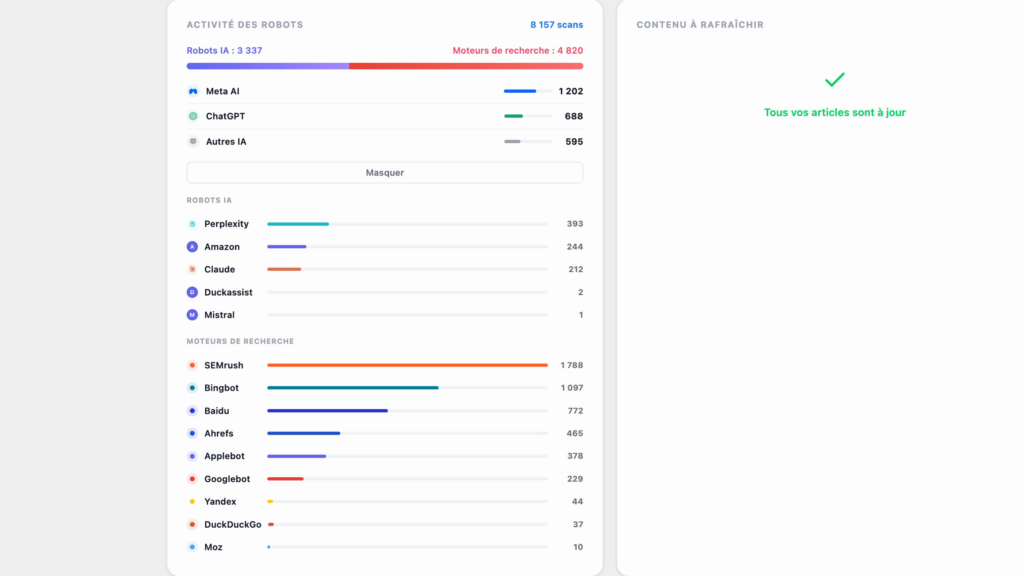
Task: Click the Claude row name
Action: pyautogui.click(x=219, y=269)
